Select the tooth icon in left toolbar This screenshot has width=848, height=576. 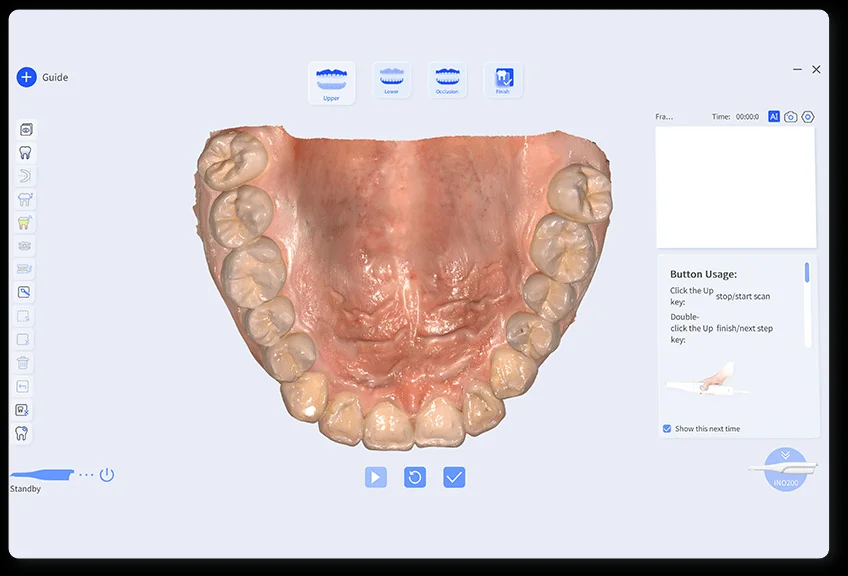(25, 153)
